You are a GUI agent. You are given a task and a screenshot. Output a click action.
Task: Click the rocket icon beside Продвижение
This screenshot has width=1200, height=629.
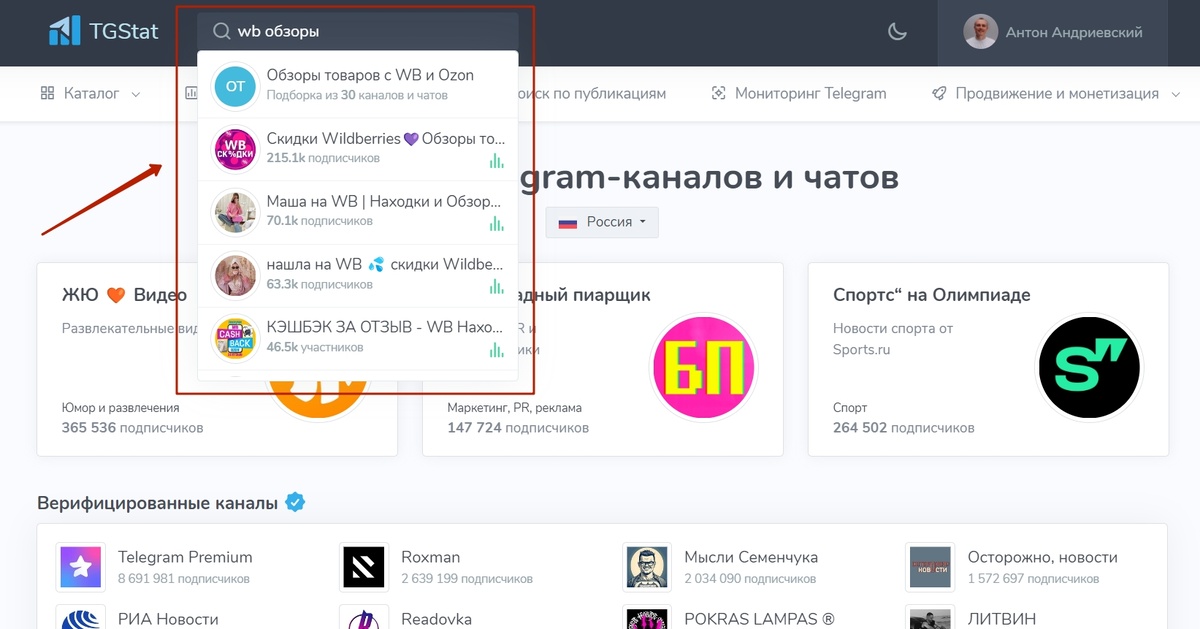pyautogui.click(x=938, y=93)
